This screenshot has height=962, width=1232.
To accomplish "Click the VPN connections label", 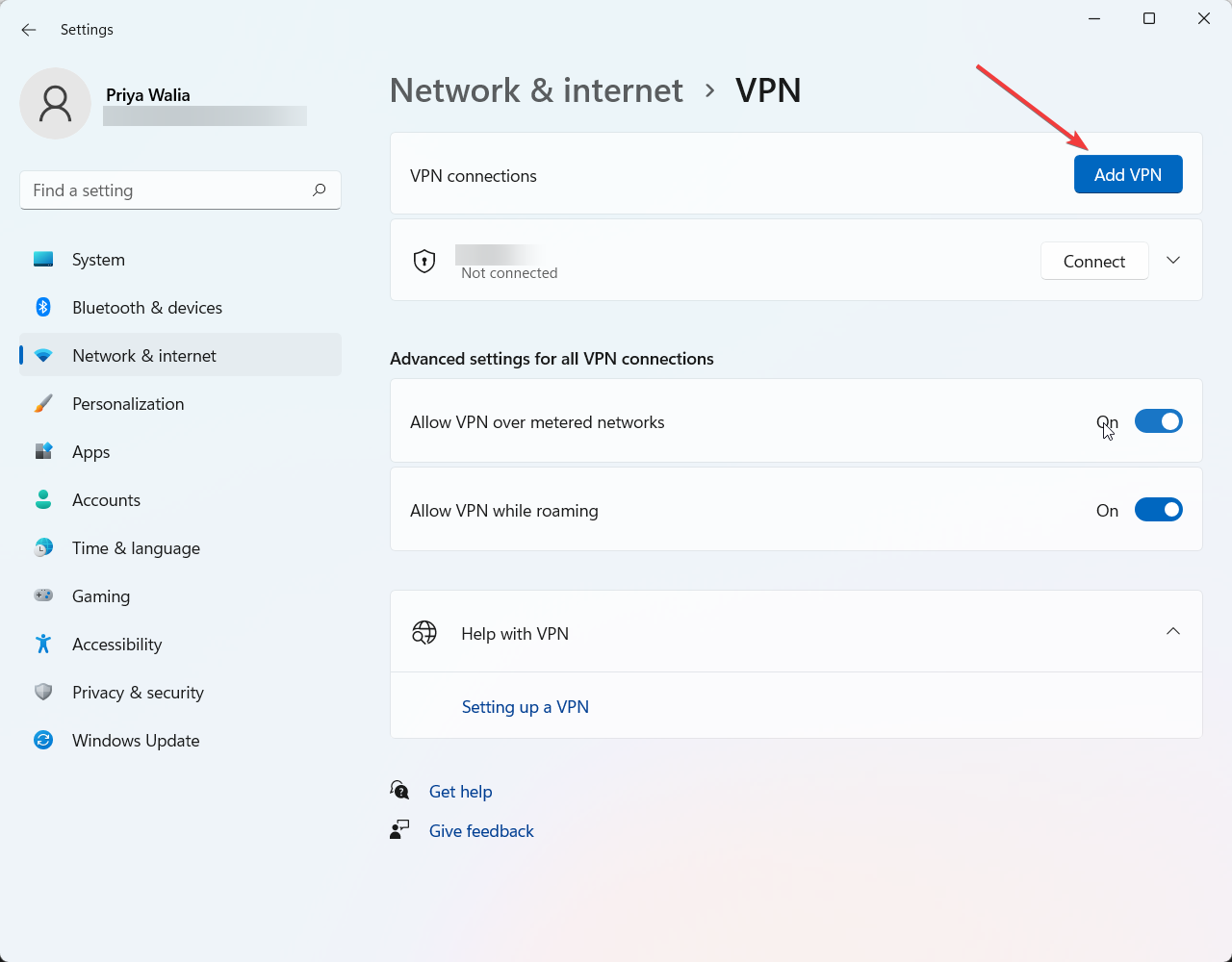I will pyautogui.click(x=474, y=175).
